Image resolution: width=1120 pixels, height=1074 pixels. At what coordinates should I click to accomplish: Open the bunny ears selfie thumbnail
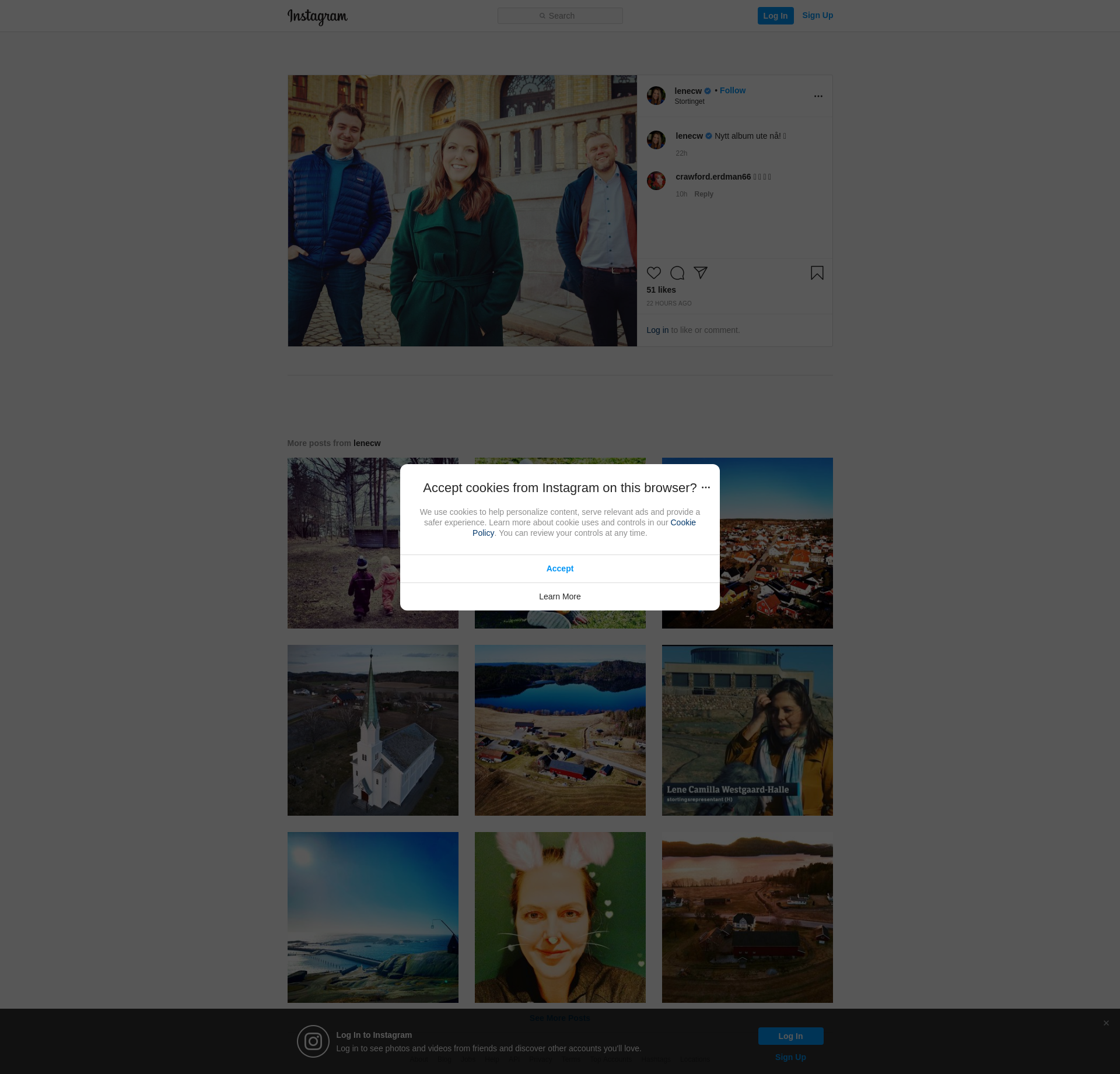point(560,917)
